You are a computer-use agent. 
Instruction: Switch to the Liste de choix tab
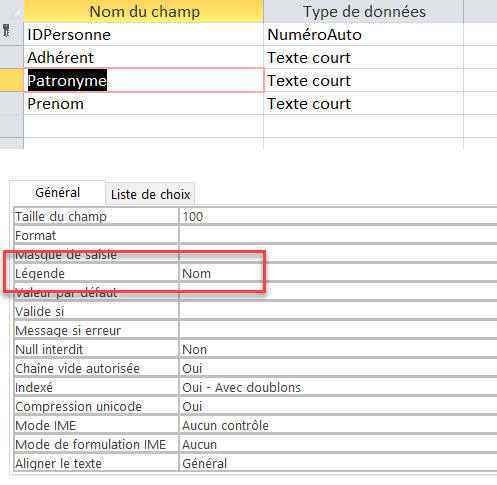coord(150,194)
